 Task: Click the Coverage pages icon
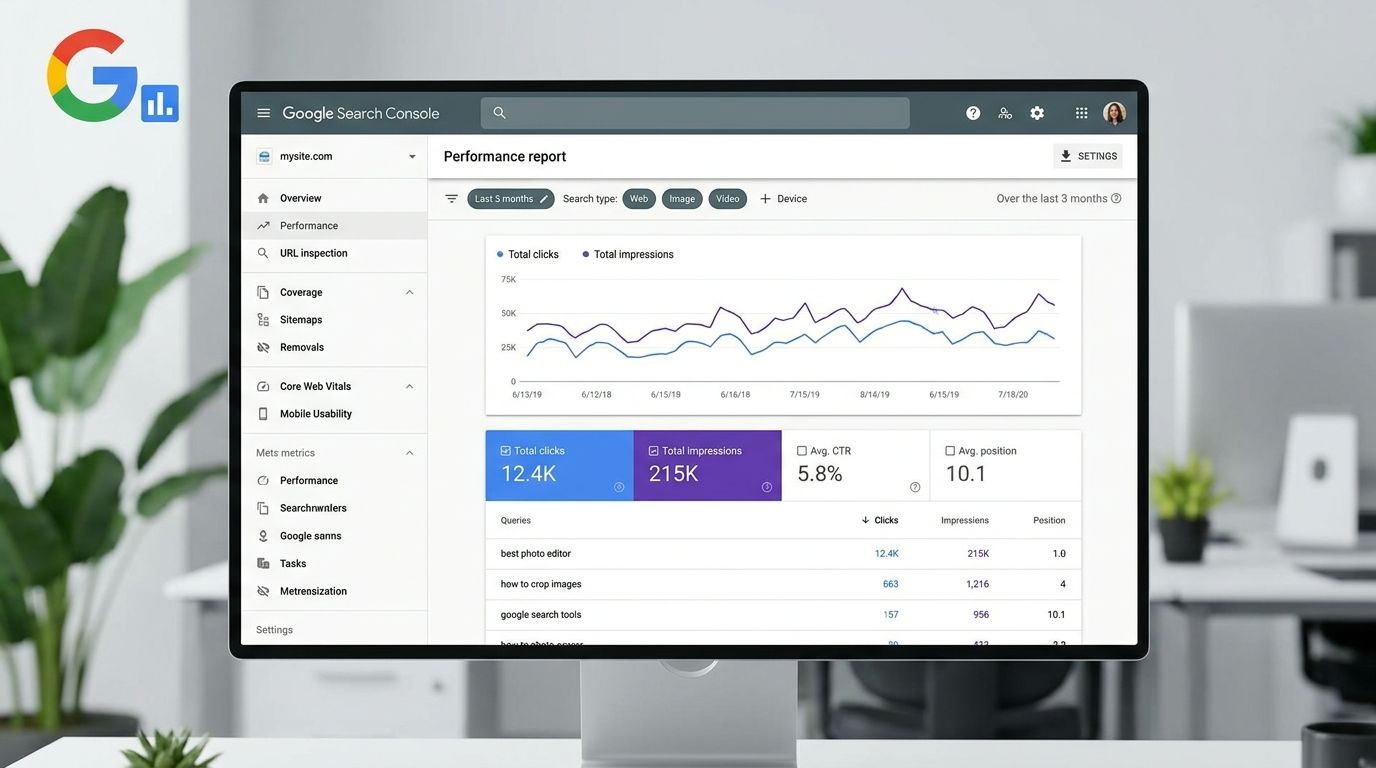[263, 292]
